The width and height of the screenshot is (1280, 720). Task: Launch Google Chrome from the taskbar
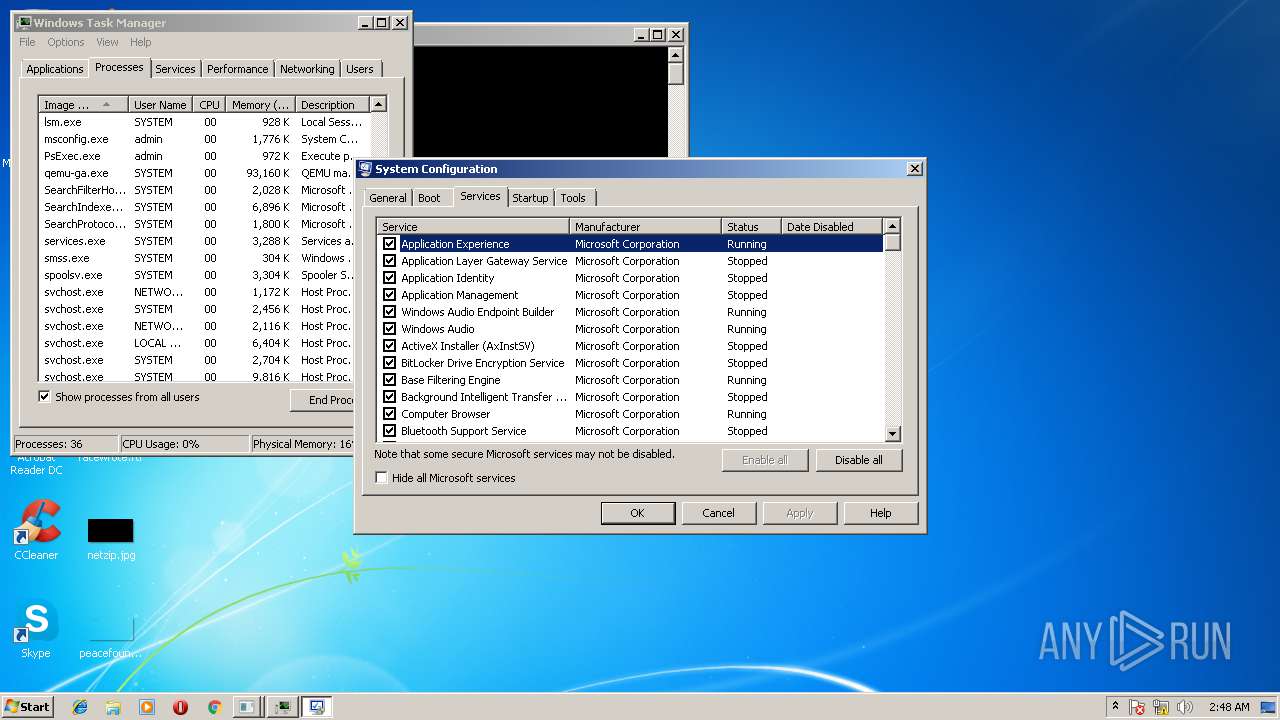(214, 707)
